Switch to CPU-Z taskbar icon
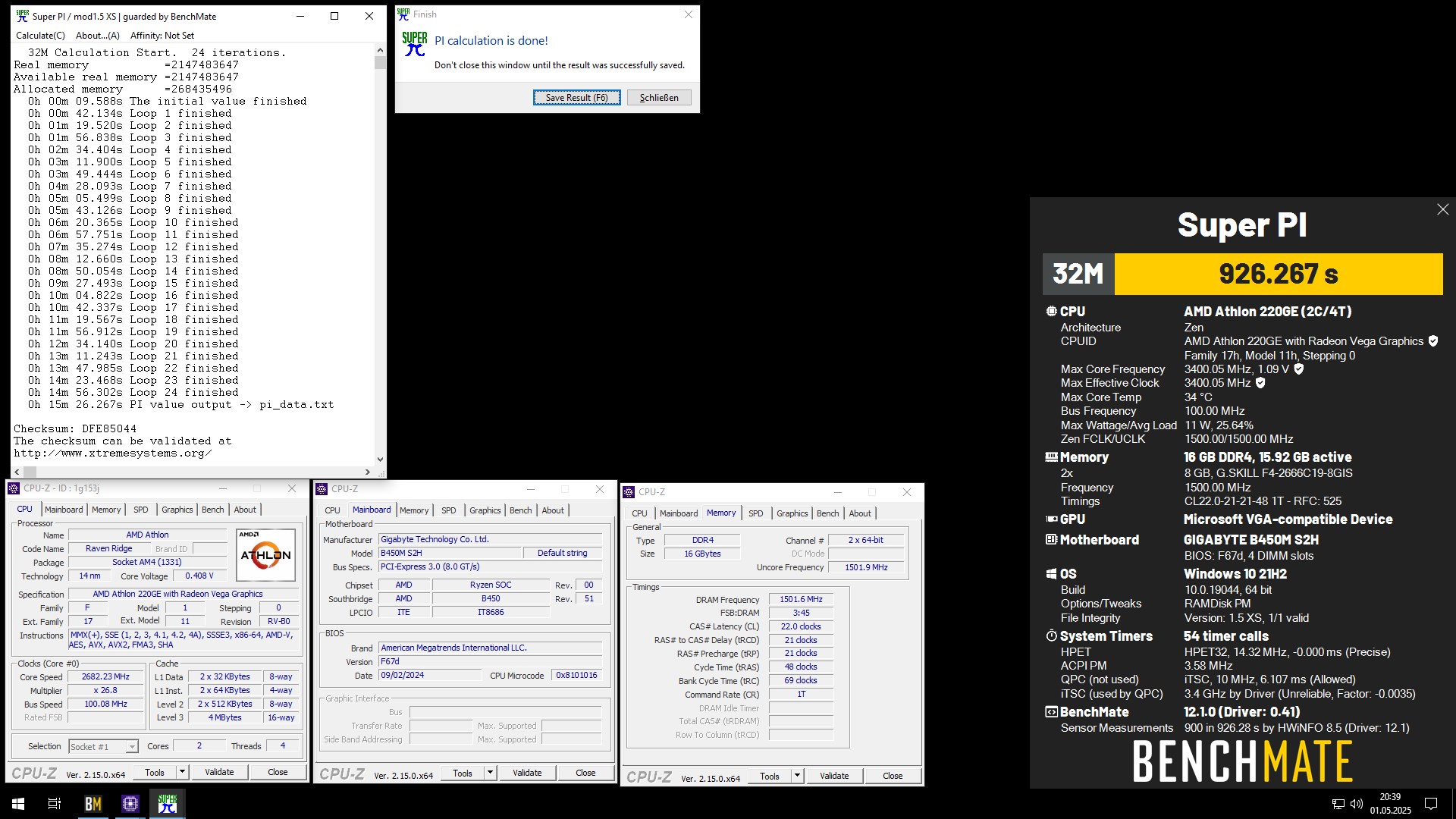The height and width of the screenshot is (819, 1456). [x=130, y=804]
